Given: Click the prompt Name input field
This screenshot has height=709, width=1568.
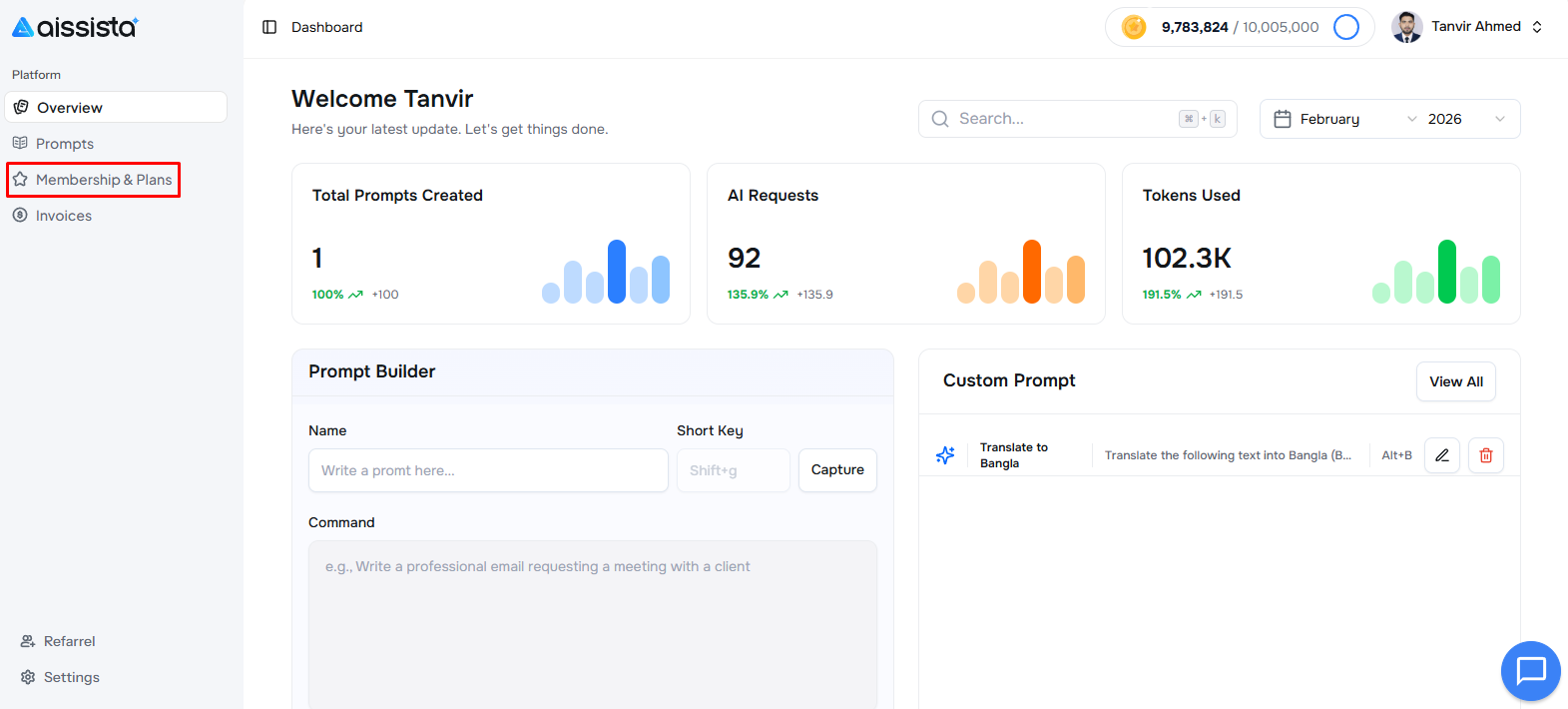Looking at the screenshot, I should [x=488, y=470].
